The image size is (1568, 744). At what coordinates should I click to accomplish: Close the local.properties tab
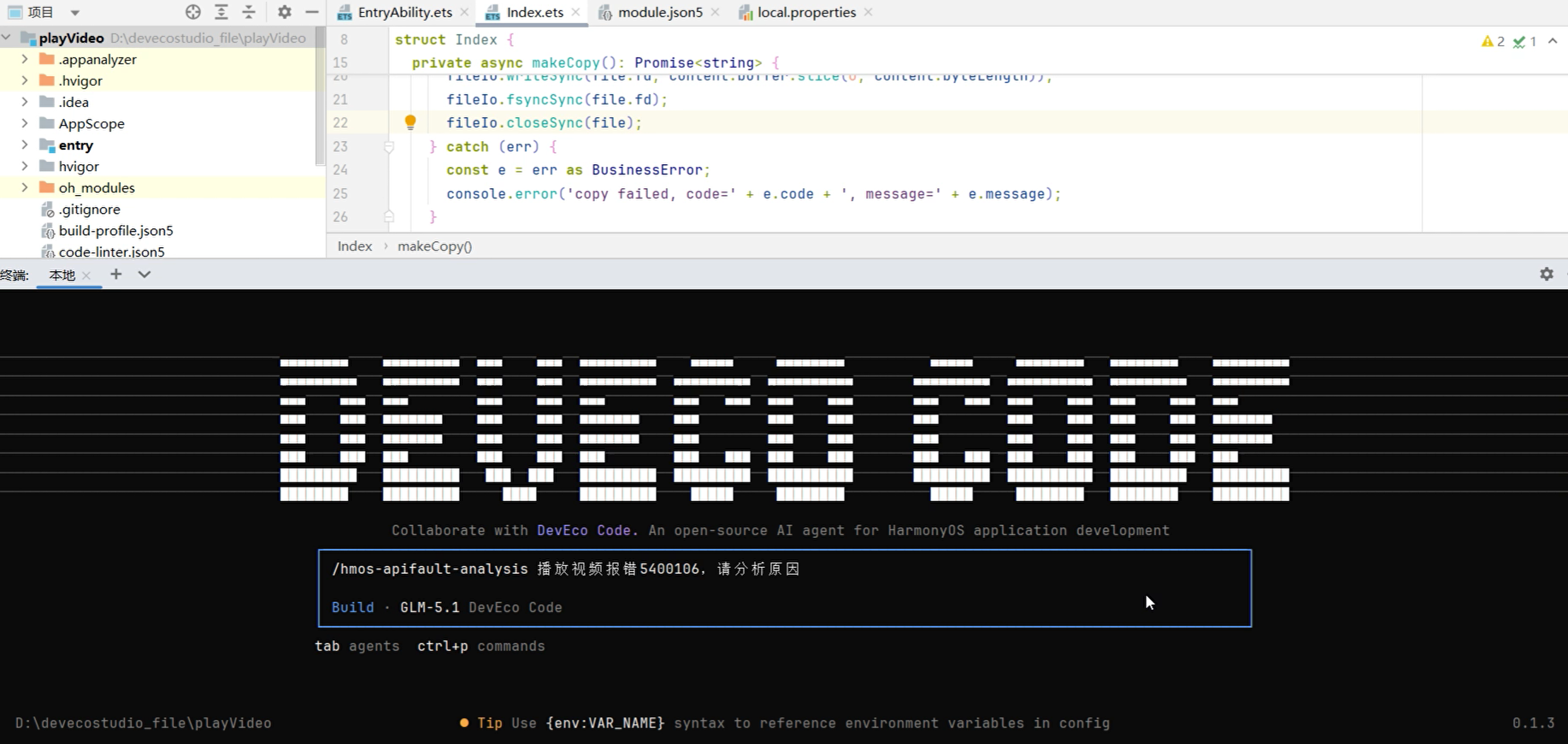pos(869,12)
